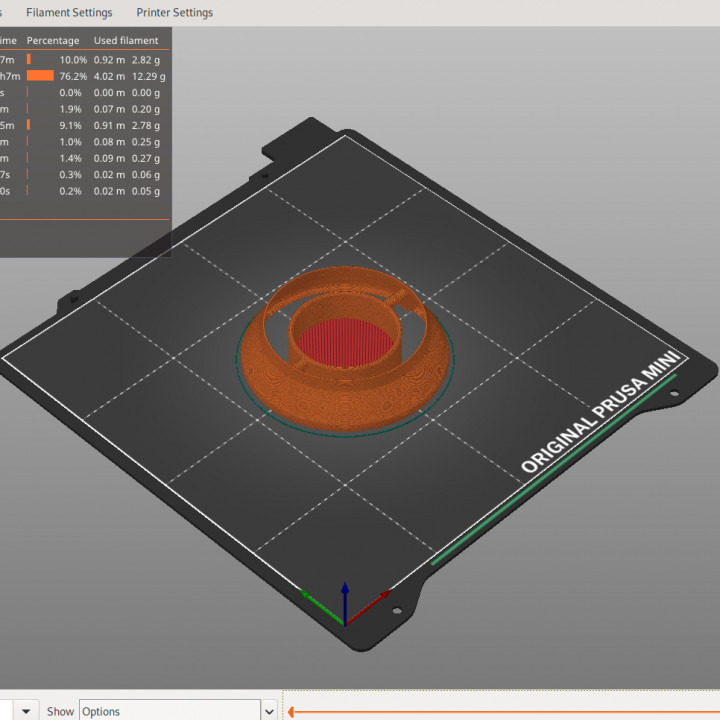Click the 0.92 m filament length

tap(109, 60)
